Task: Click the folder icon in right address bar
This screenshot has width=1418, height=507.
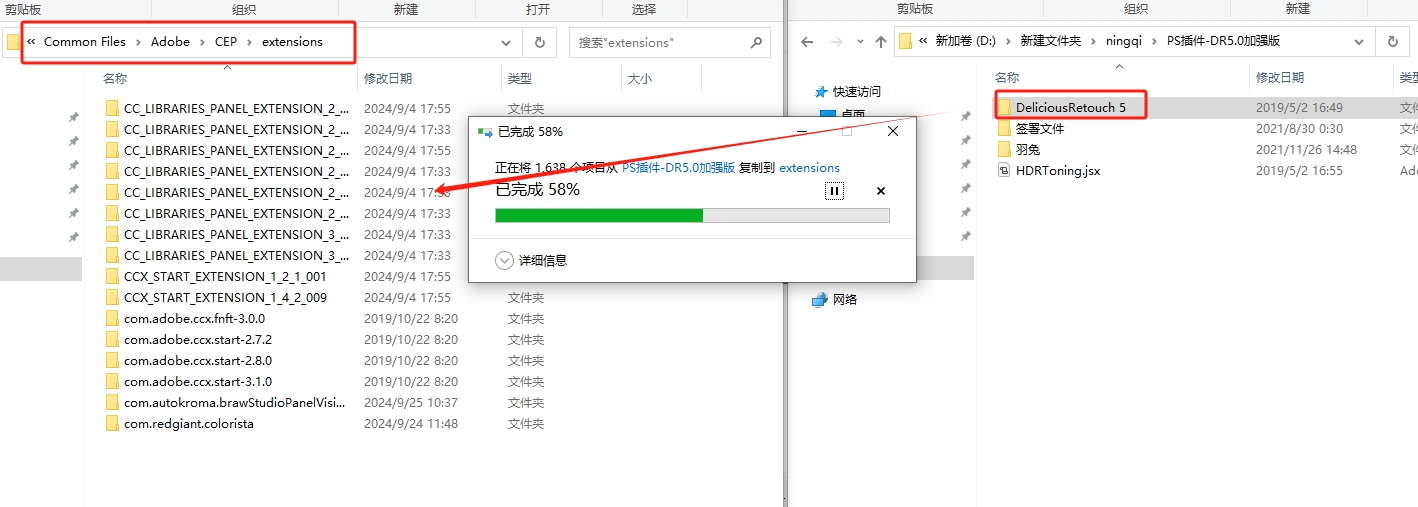Action: 905,42
